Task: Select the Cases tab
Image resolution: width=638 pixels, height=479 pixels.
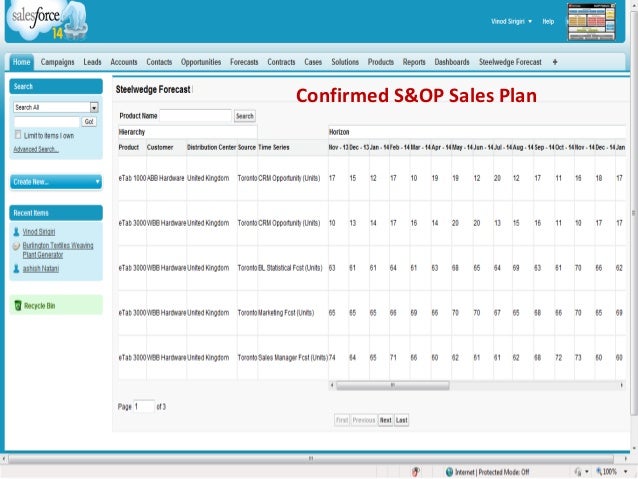Action: tap(313, 62)
